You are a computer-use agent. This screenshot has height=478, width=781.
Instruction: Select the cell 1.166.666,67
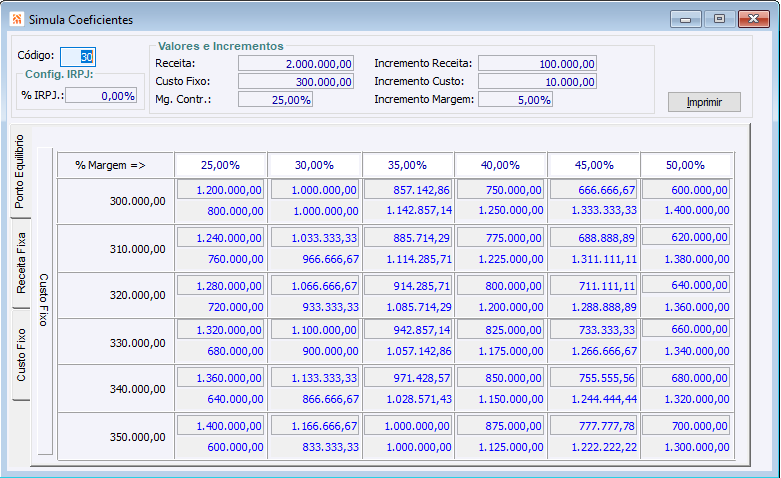tap(315, 426)
